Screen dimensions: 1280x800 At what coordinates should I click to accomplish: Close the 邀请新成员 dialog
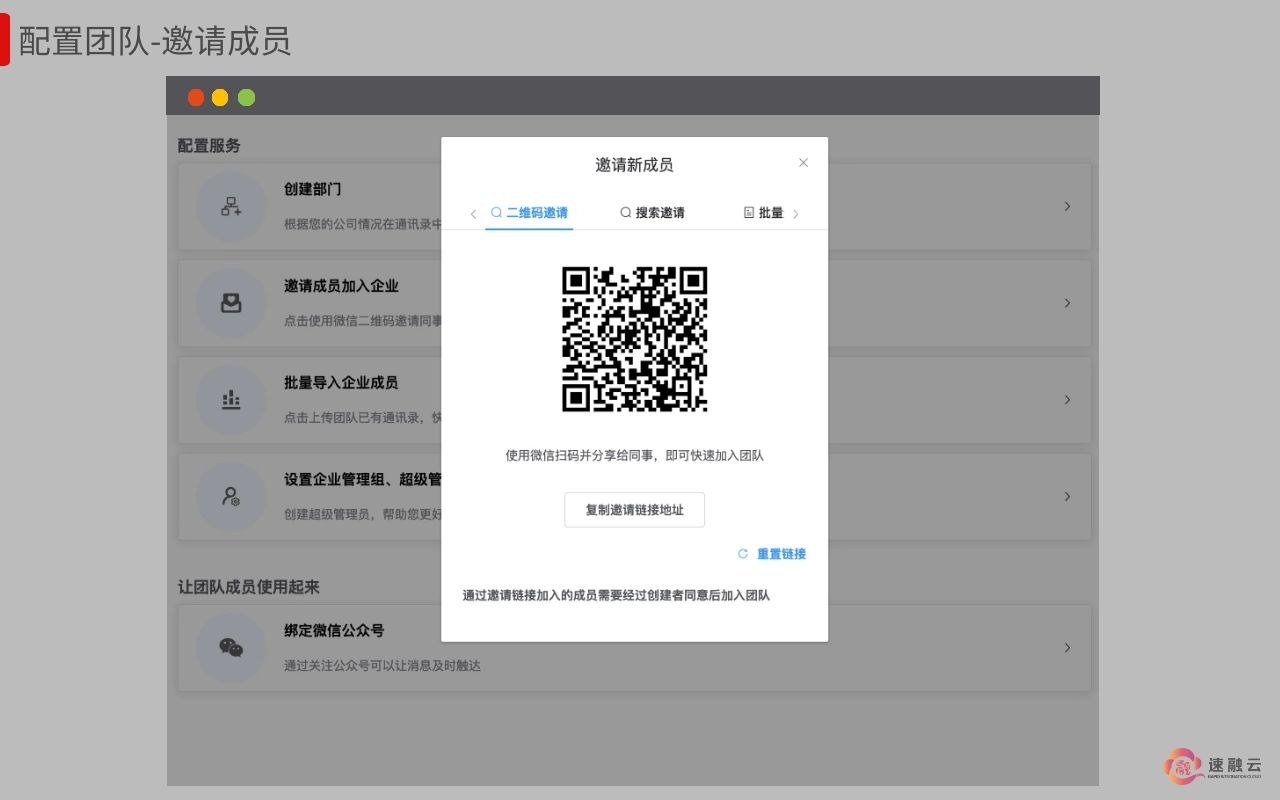(x=803, y=163)
